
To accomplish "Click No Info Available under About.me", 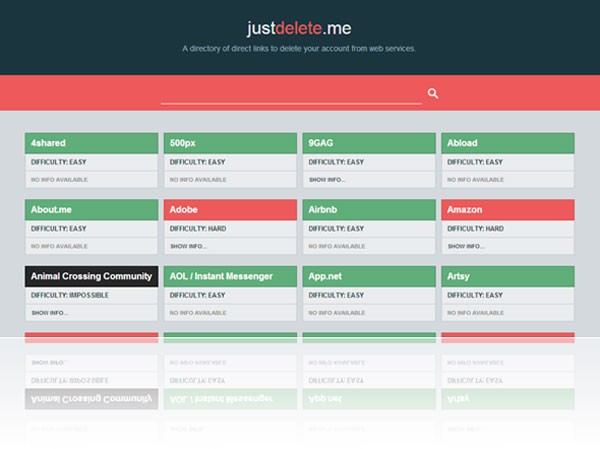I will pos(59,246).
